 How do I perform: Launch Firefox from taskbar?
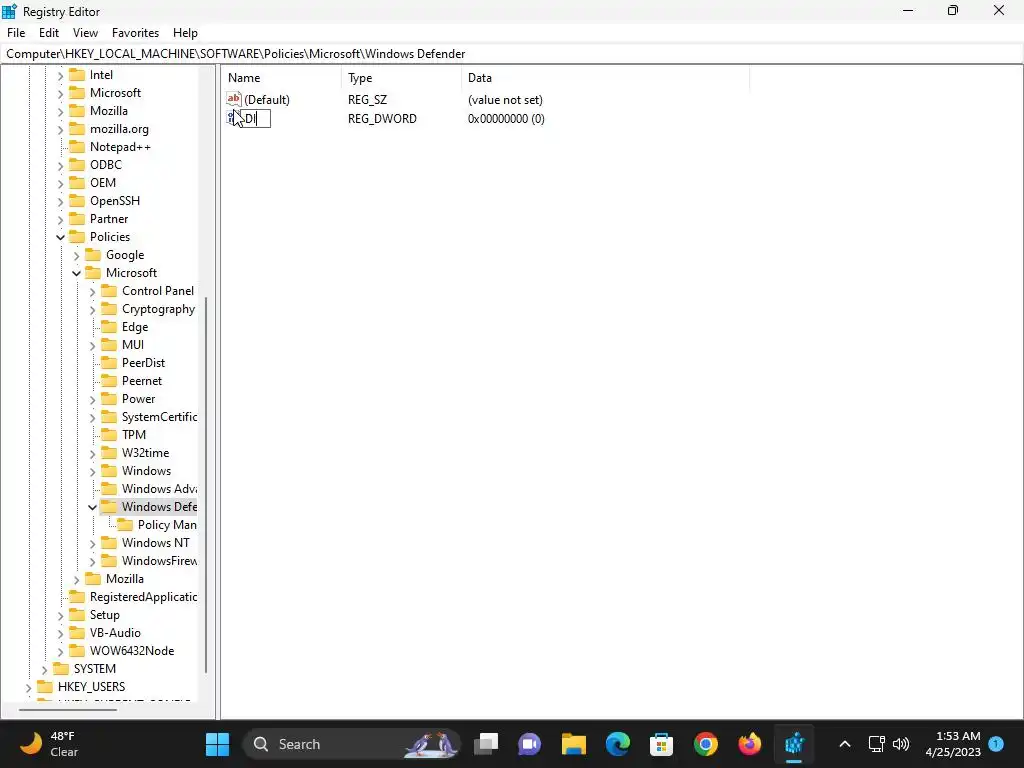(x=749, y=744)
